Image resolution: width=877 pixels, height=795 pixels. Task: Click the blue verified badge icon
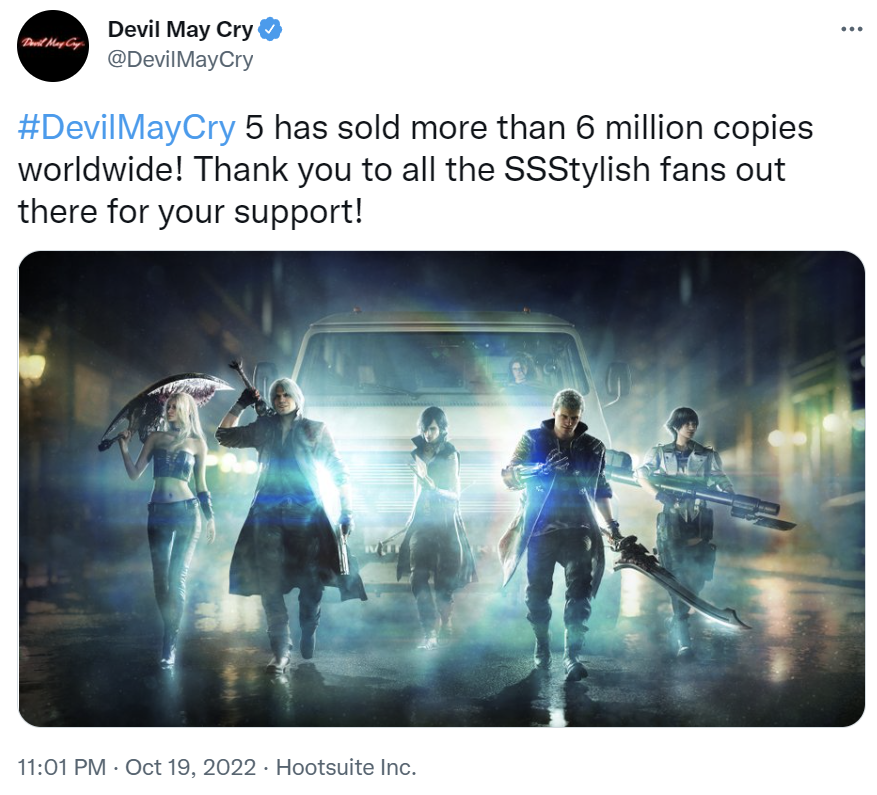click(x=270, y=29)
